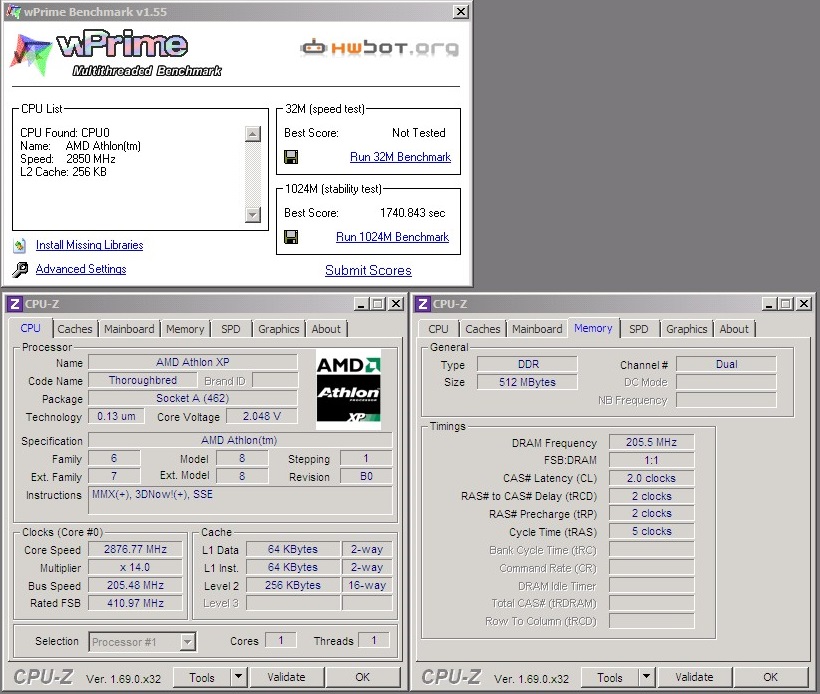The width and height of the screenshot is (820, 694).
Task: Switch to Caches tab in right CPU-Z window
Action: 483,329
